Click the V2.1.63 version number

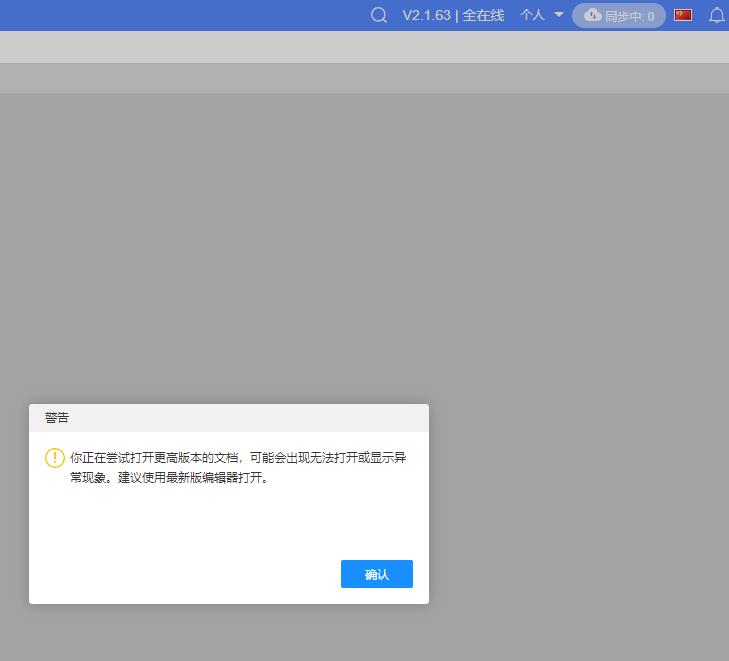426,15
